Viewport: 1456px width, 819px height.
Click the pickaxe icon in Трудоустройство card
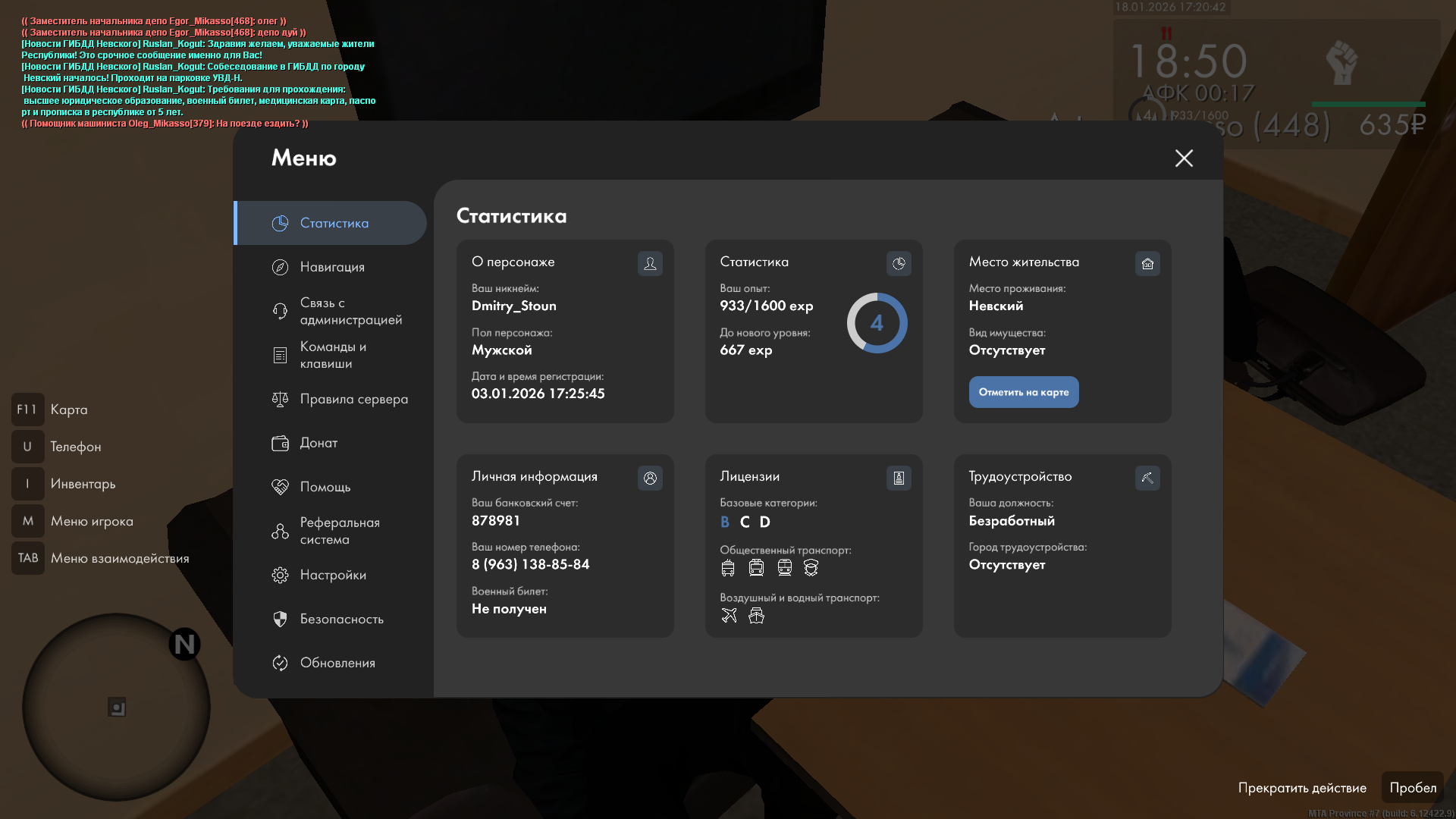click(x=1147, y=479)
